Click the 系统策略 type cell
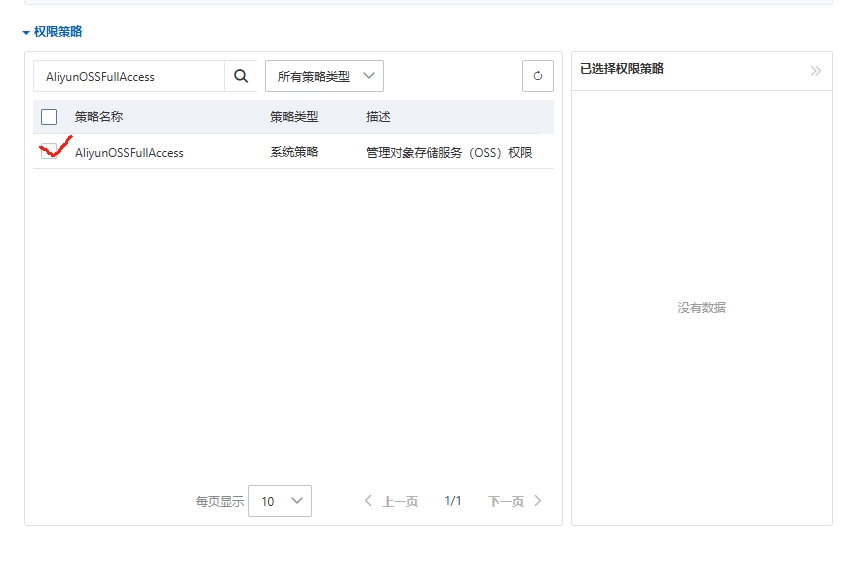Screen dimensions: 852x562 tap(294, 152)
